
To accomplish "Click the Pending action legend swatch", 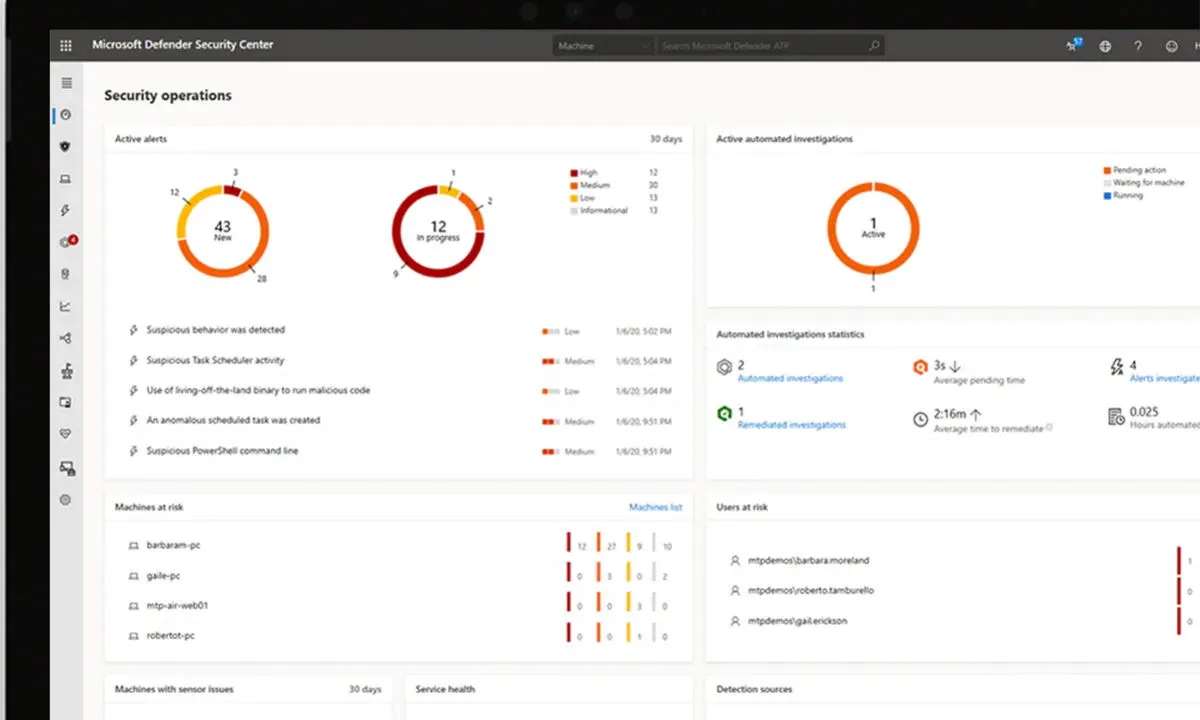I will pyautogui.click(x=1107, y=171).
